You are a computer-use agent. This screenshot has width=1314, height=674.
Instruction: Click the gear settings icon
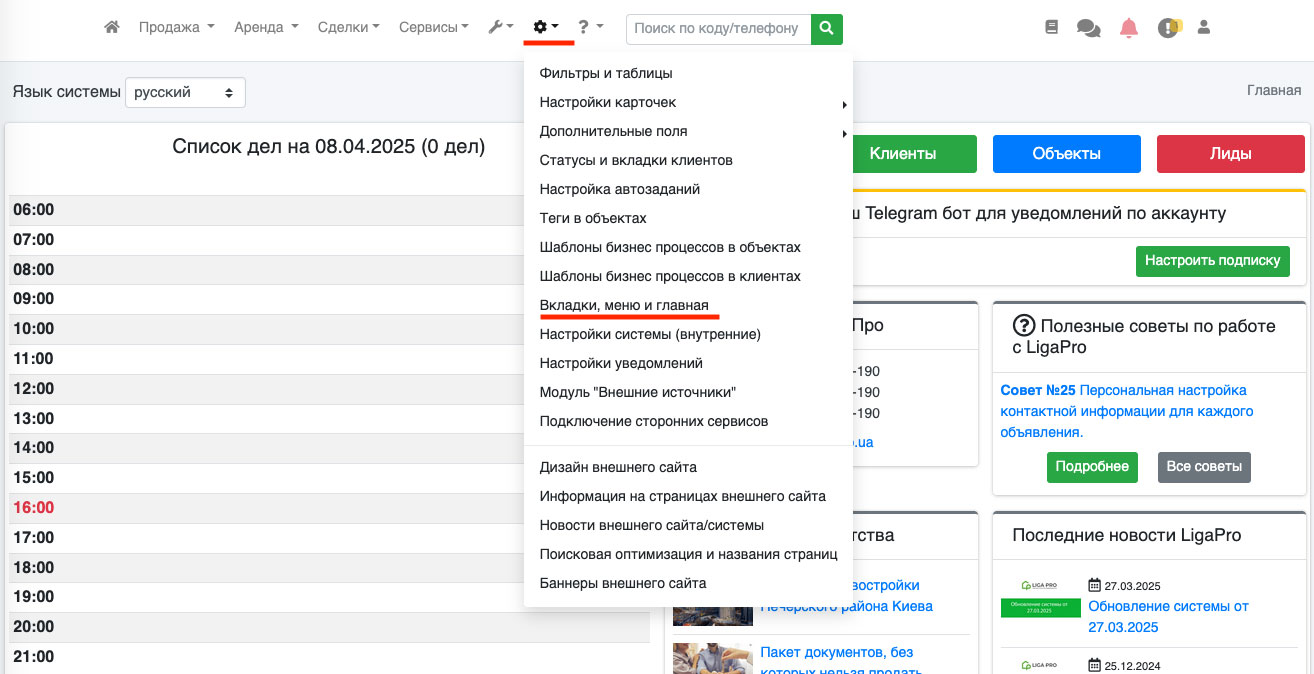pos(546,28)
